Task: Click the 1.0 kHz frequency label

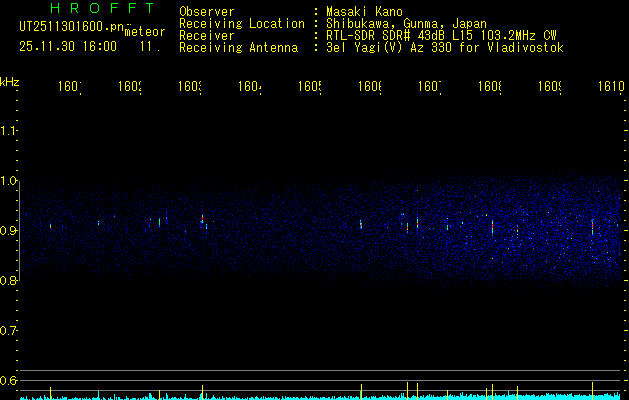Action: point(9,181)
